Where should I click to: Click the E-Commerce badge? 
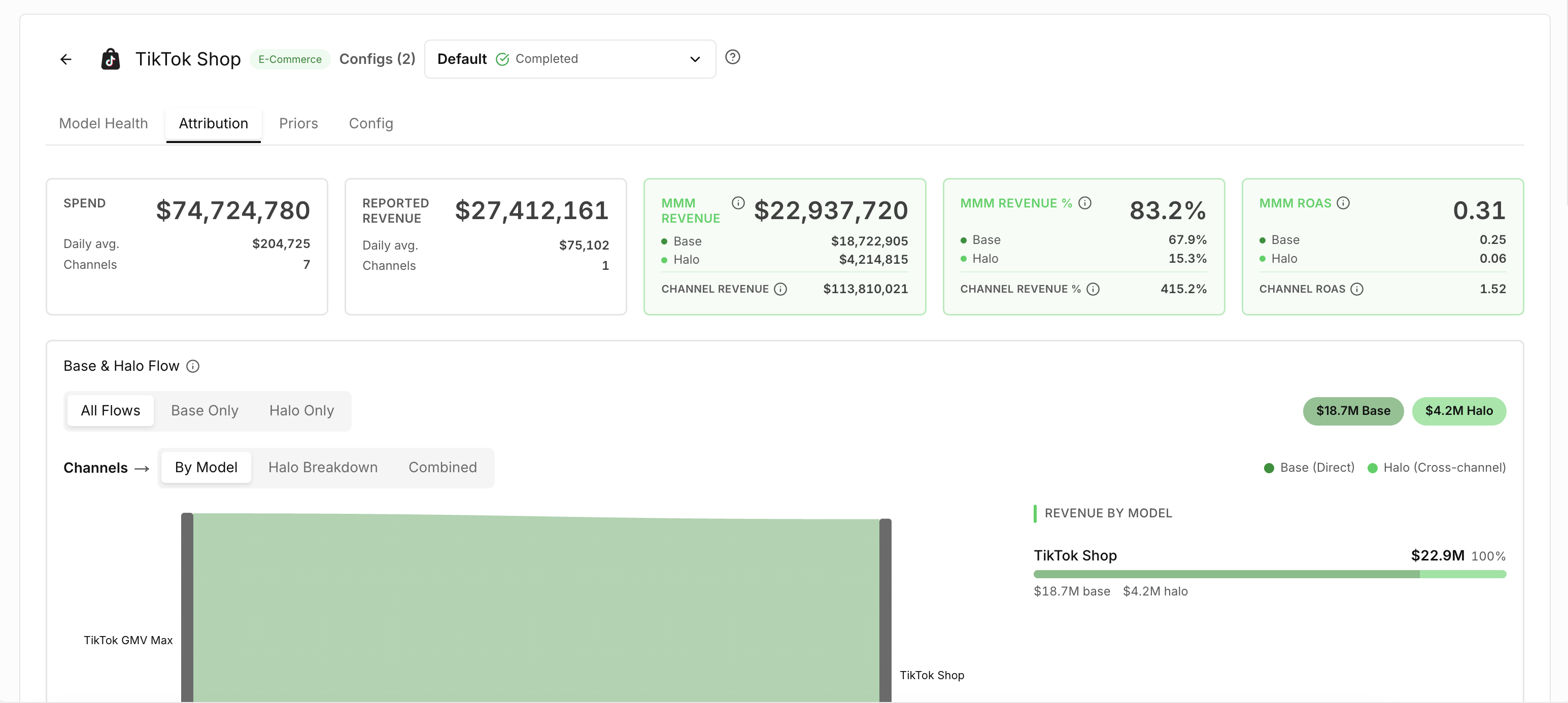pos(290,59)
